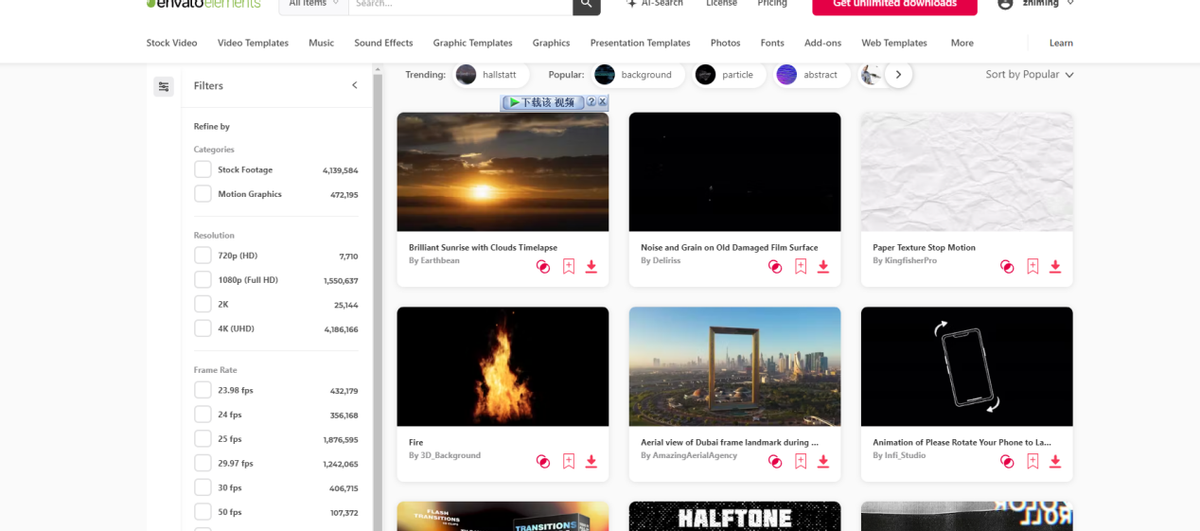Image resolution: width=1200 pixels, height=531 pixels.
Task: Select the background popular tag
Action: click(x=638, y=74)
